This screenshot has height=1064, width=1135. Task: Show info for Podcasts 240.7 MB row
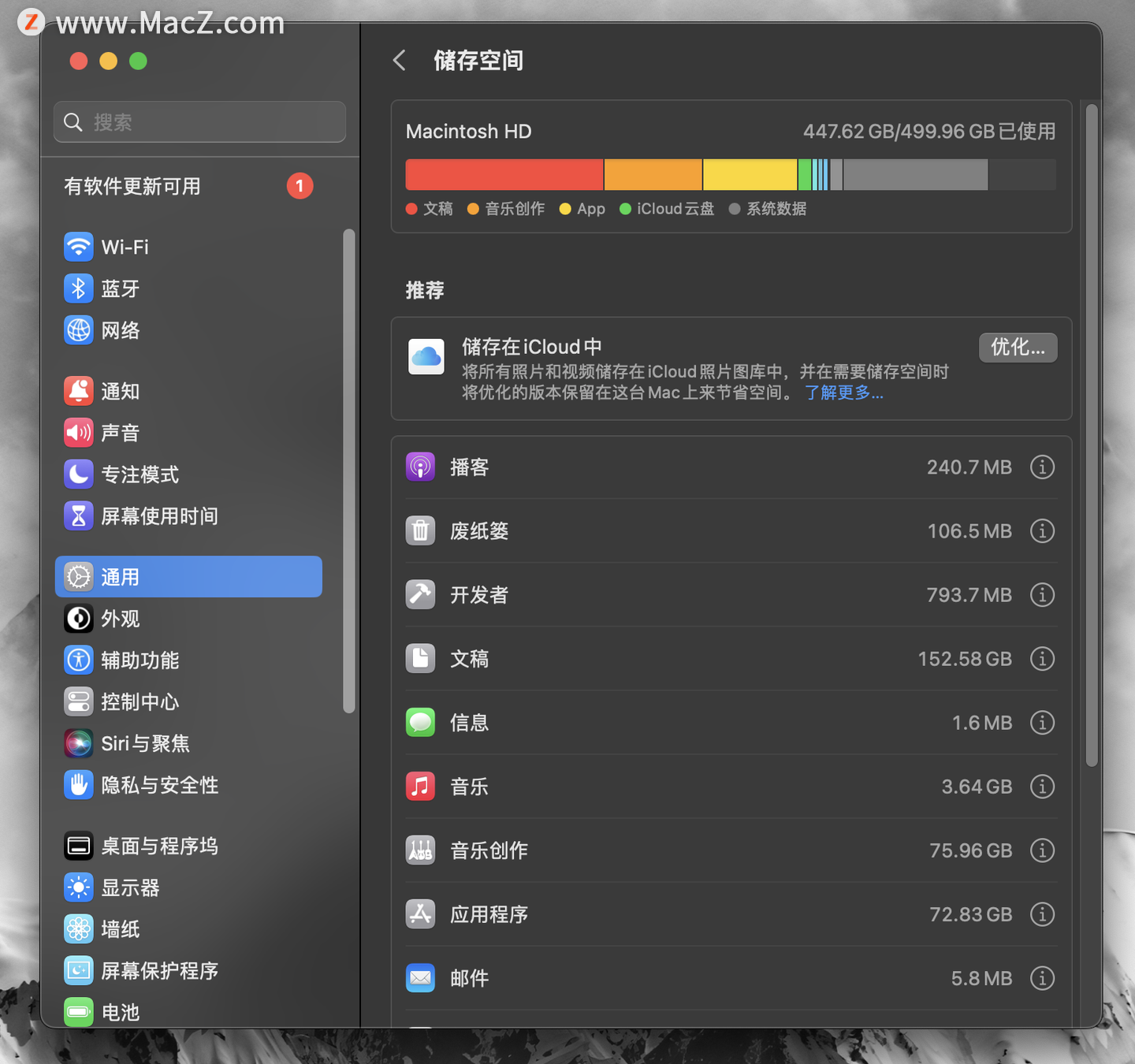[x=1042, y=467]
